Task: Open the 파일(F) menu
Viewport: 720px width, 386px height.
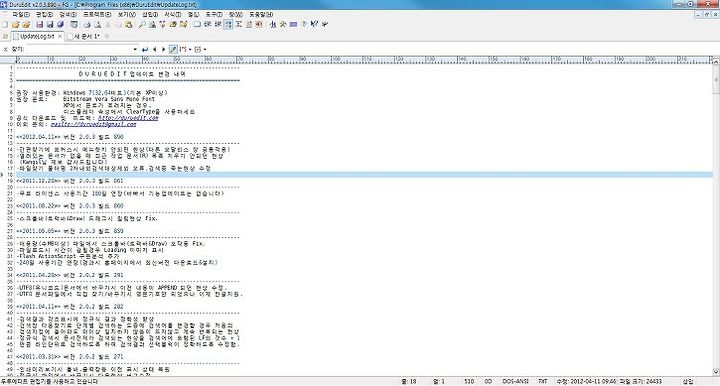Action: click(21, 14)
